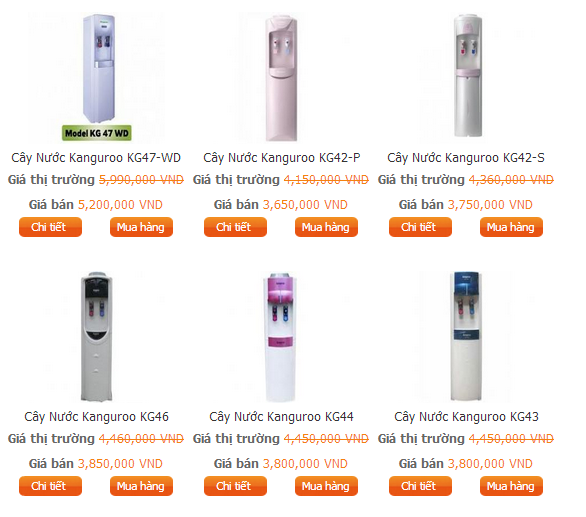The height and width of the screenshot is (517, 586).
Task: Buy the Kanguroo KG43 dispenser
Action: pos(511,486)
